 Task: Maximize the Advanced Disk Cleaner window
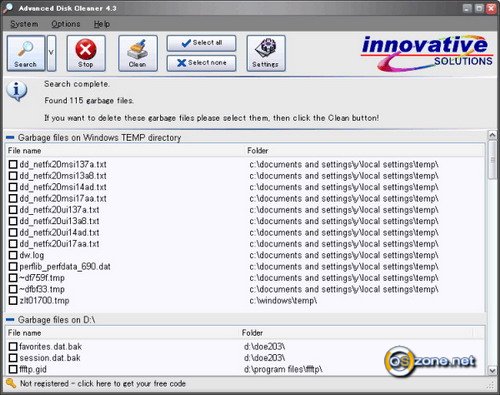coord(479,8)
